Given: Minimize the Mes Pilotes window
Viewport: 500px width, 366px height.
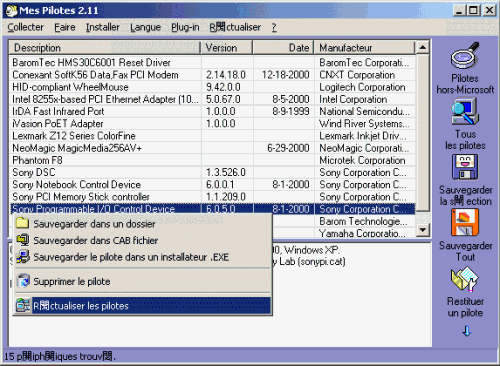Looking at the screenshot, I should coord(459,11).
